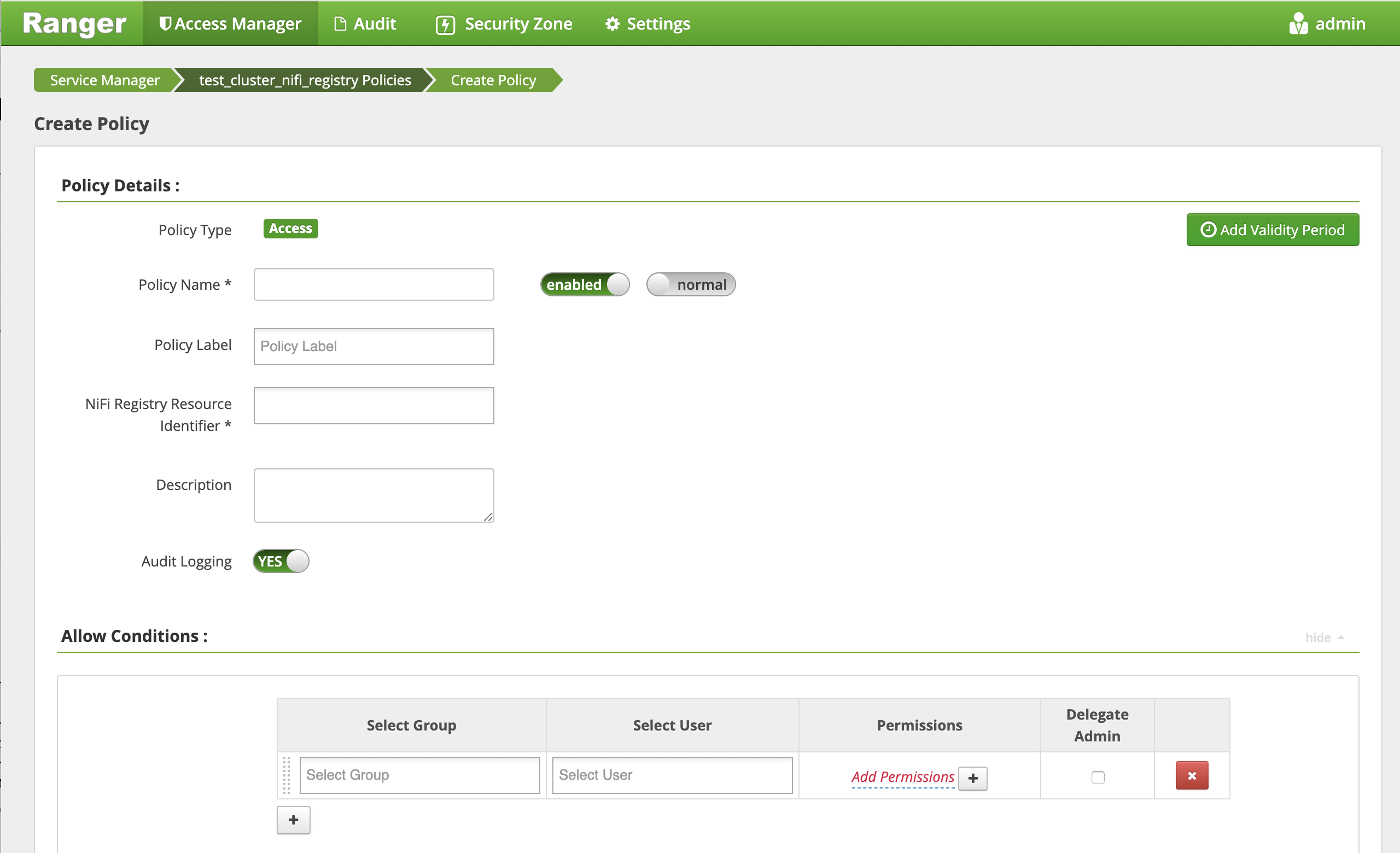Toggle the enabled policy switch

585,284
